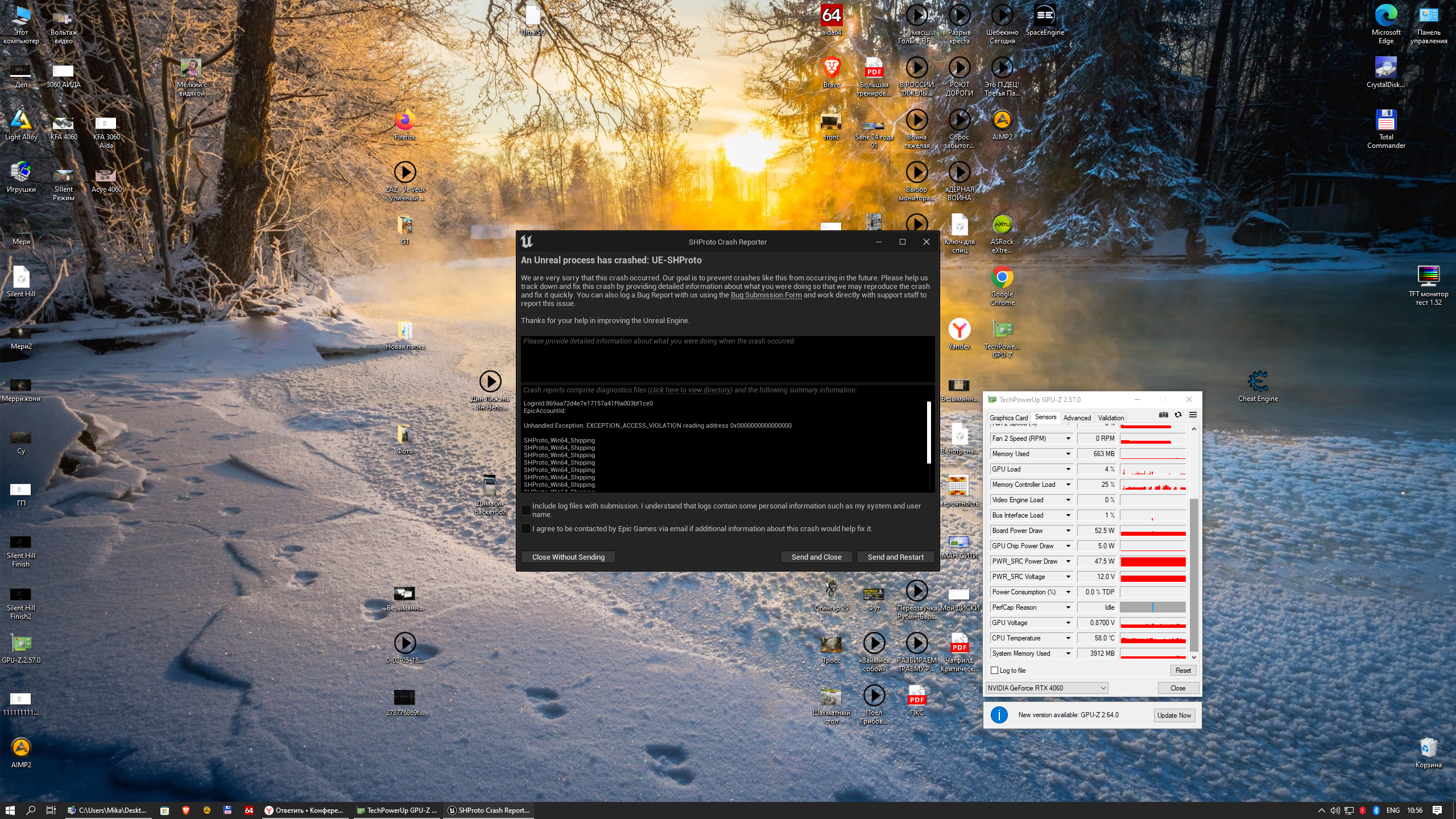Viewport: 1456px width, 819px height.
Task: Open the GPU-Z hamburger menu icon
Action: [x=1193, y=415]
